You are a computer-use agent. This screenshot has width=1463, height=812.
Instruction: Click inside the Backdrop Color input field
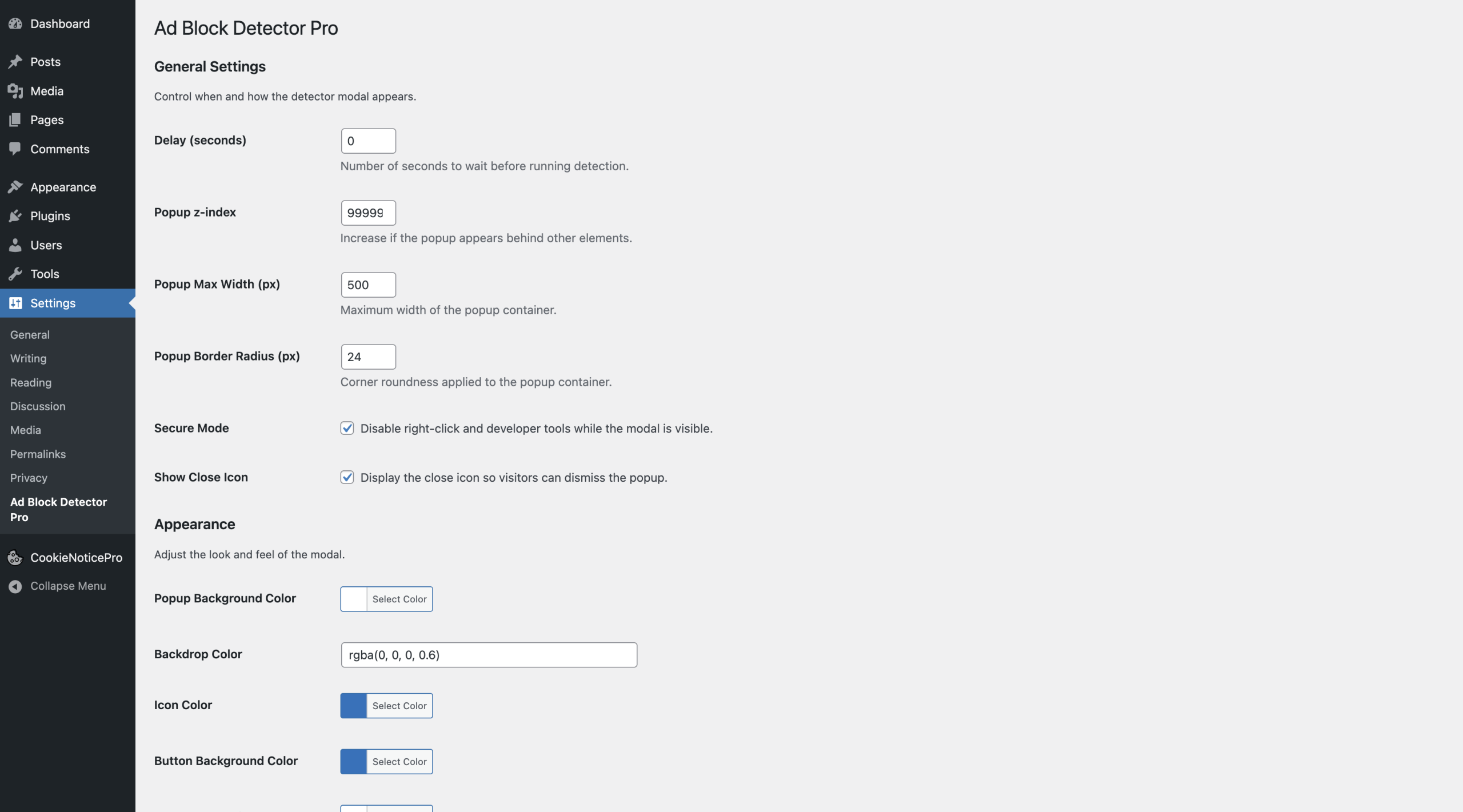click(x=489, y=654)
